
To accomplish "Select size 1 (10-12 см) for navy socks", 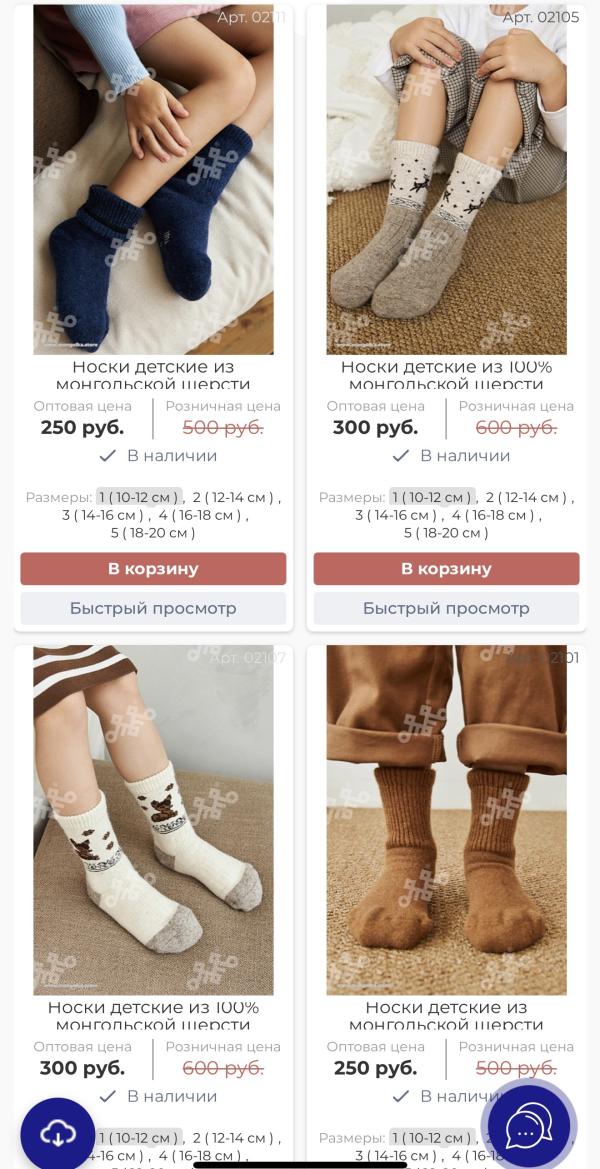I will click(x=139, y=497).
